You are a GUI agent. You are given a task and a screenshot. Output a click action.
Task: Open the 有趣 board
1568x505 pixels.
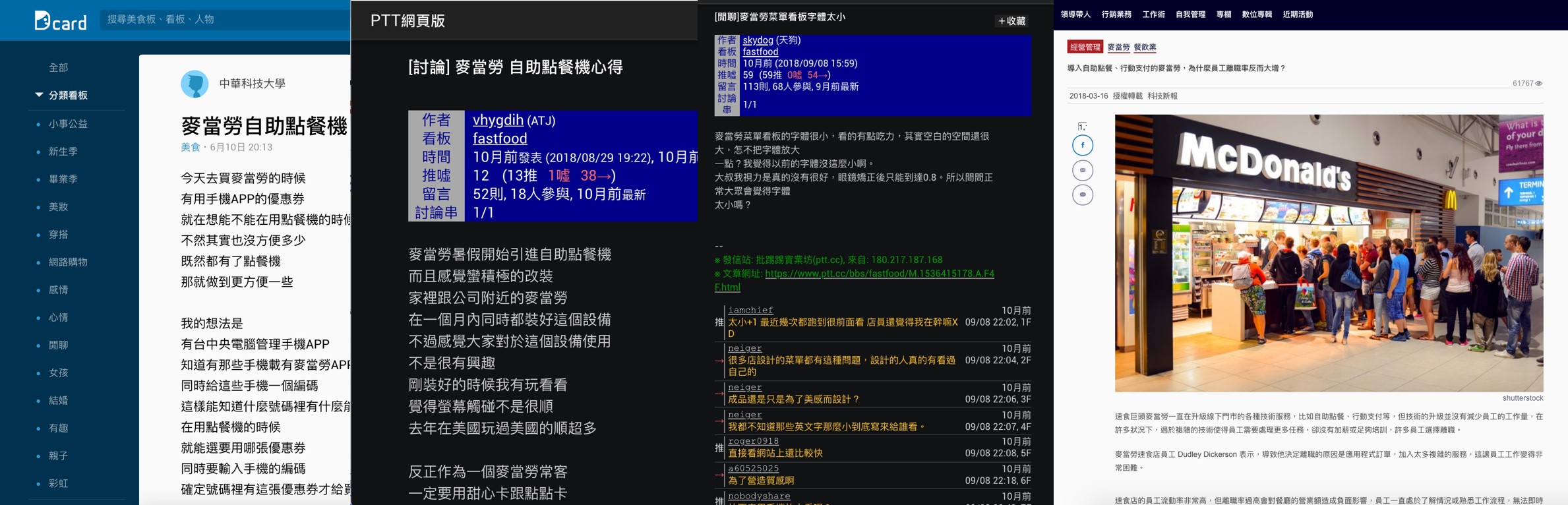58,429
